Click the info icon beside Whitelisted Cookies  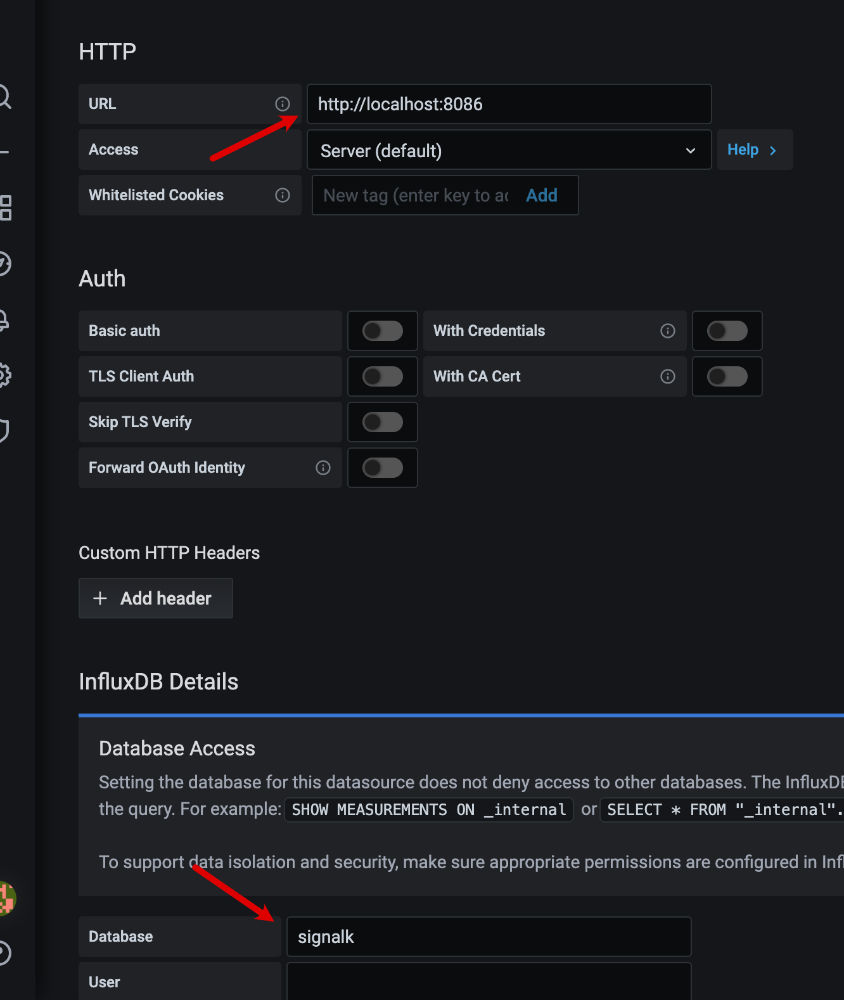point(282,195)
